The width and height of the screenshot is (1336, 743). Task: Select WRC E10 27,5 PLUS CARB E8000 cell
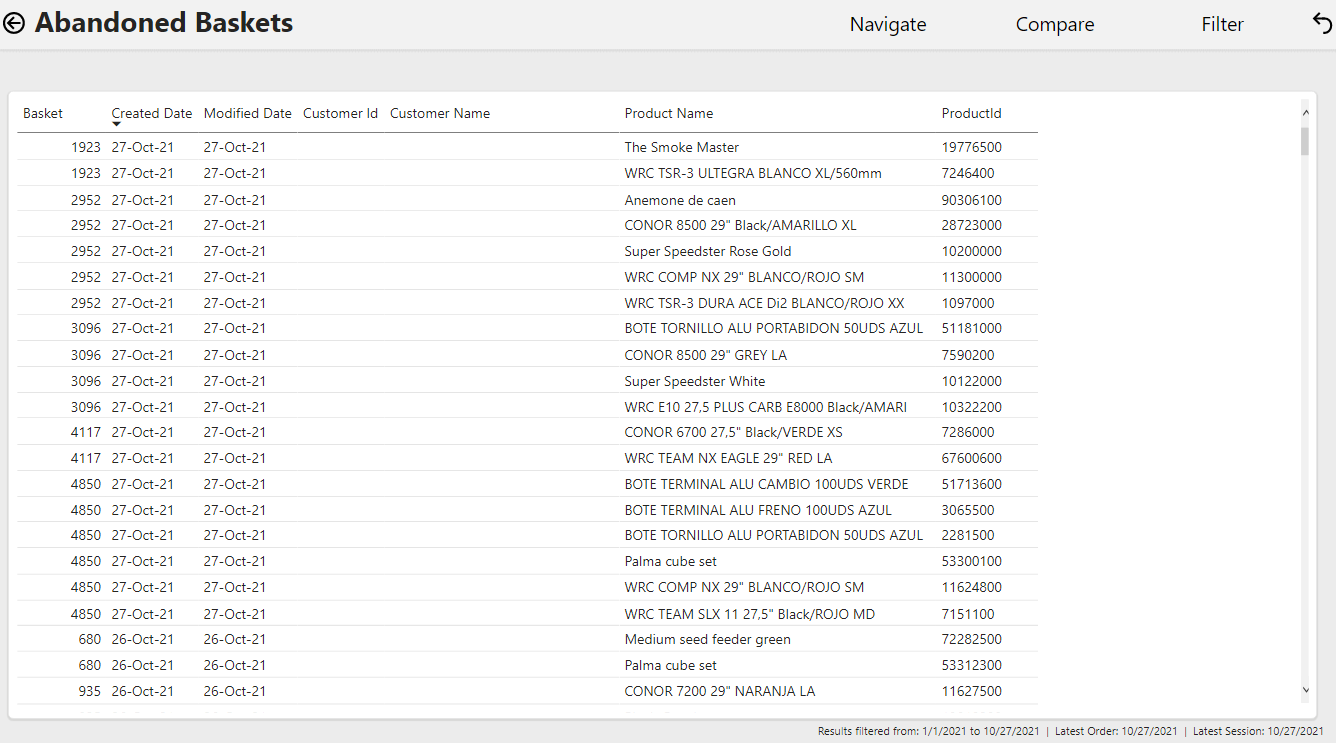[x=766, y=407]
